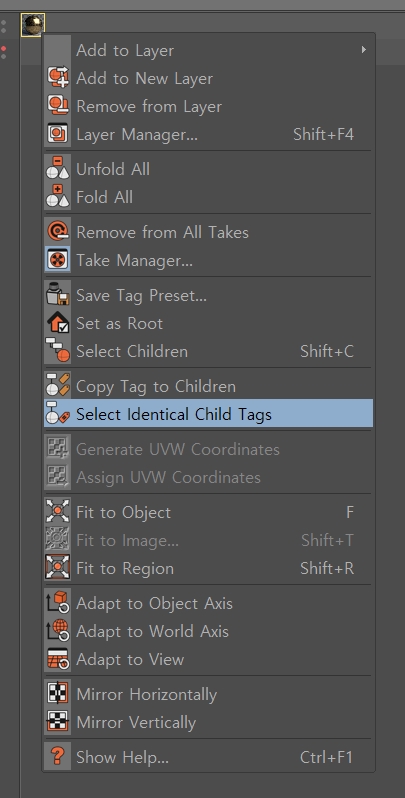The image size is (405, 798).
Task: Click the Take Manager icon
Action: click(57, 260)
